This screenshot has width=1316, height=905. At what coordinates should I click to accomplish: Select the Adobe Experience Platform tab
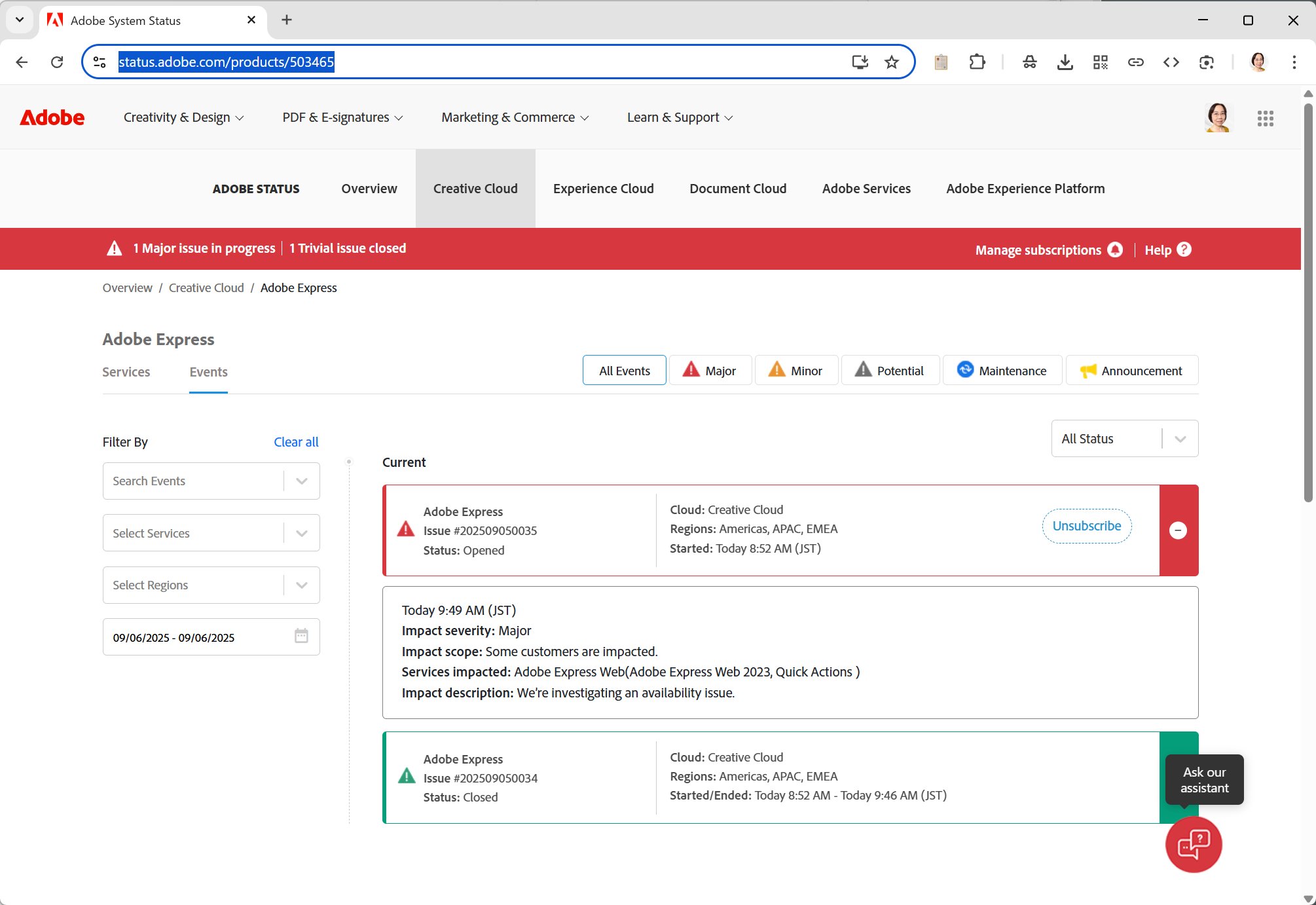[1025, 189]
